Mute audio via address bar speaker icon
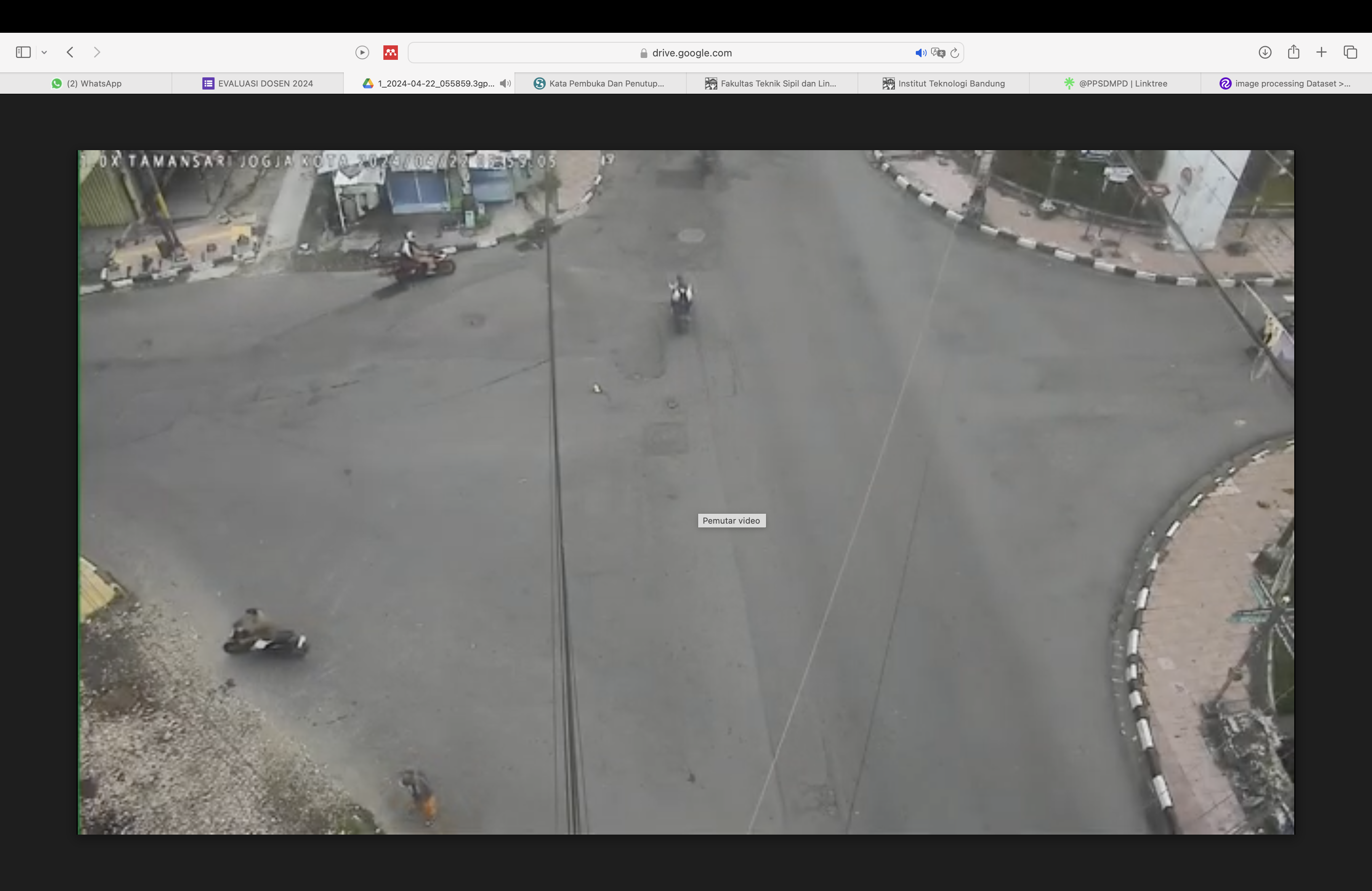 [921, 53]
